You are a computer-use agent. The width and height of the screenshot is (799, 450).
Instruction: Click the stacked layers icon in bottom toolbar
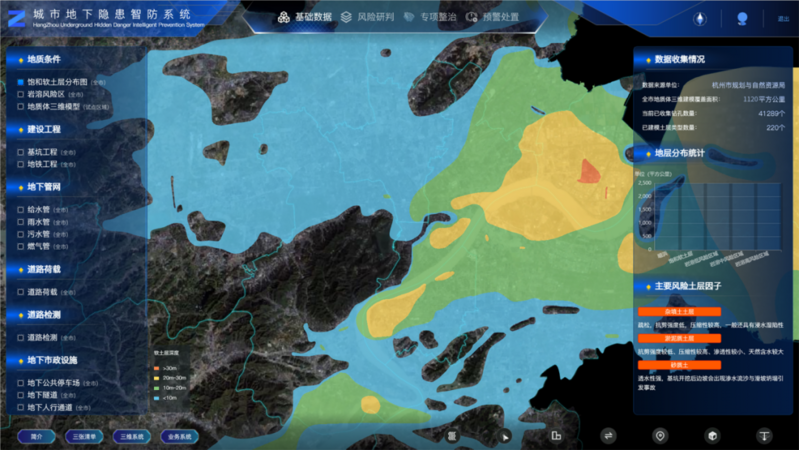pos(452,436)
